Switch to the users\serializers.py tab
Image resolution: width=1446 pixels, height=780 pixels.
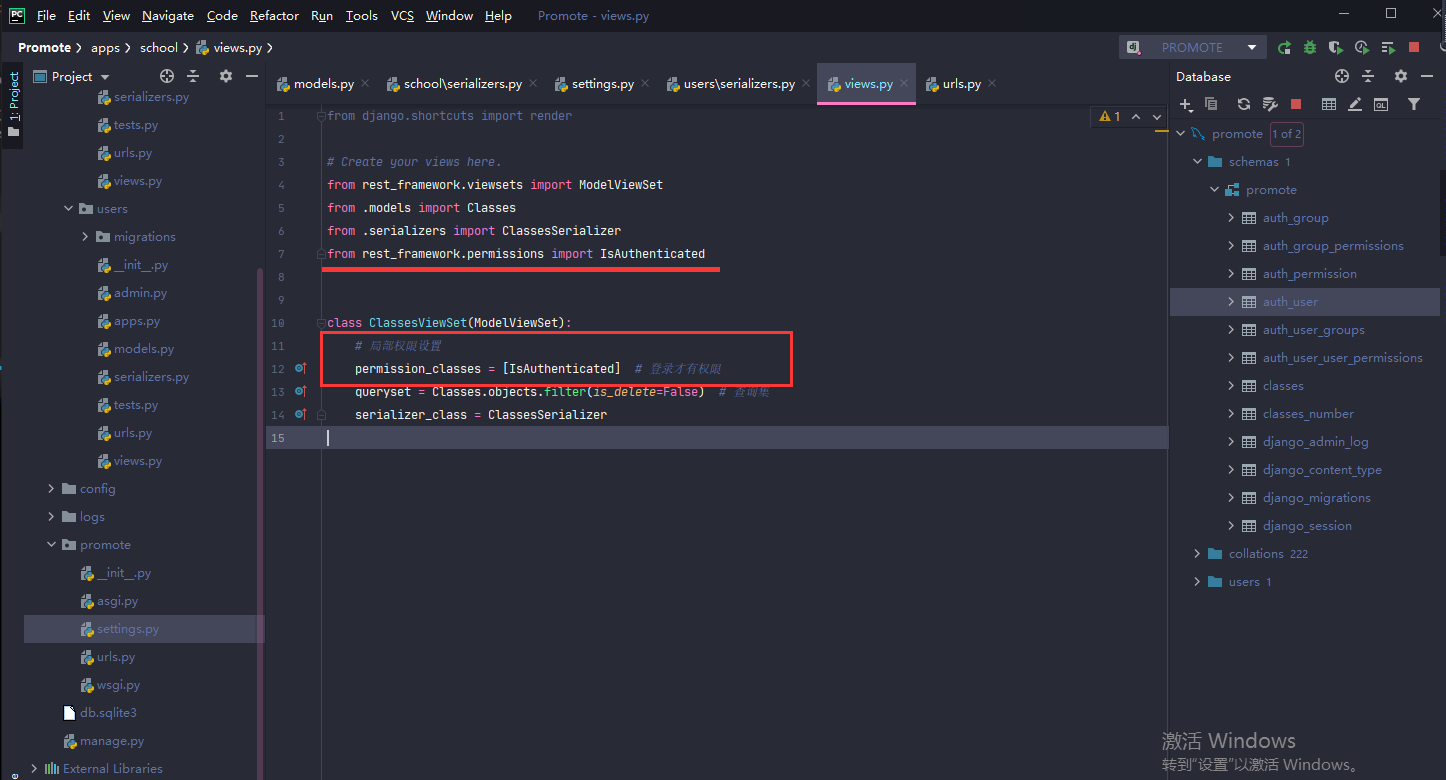(739, 84)
